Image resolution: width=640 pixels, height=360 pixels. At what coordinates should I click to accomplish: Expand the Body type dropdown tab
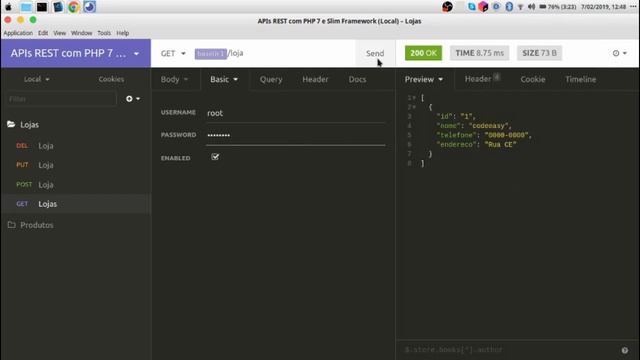point(174,79)
